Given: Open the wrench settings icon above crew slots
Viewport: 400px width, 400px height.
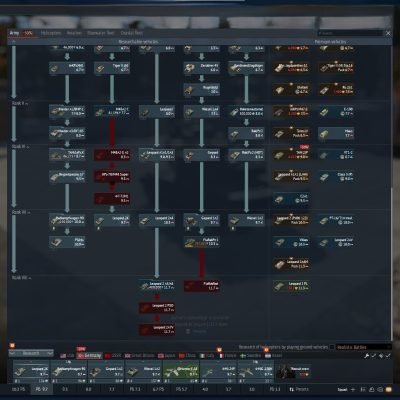Looking at the screenshot, I should pyautogui.click(x=366, y=356).
